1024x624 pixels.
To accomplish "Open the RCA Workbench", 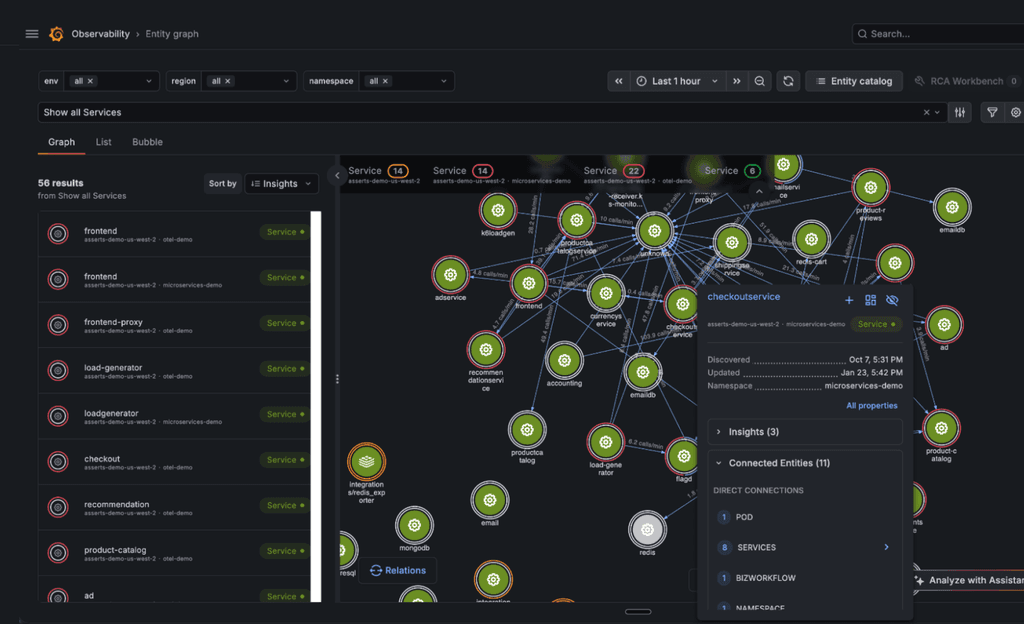I will click(966, 81).
